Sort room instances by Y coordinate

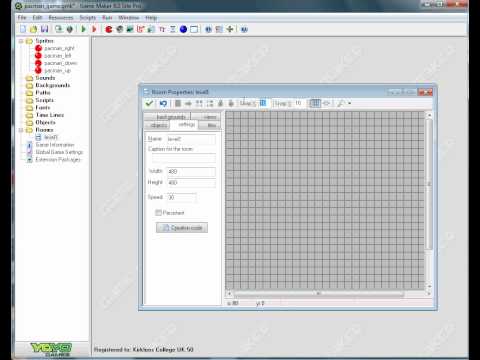pos(210,103)
